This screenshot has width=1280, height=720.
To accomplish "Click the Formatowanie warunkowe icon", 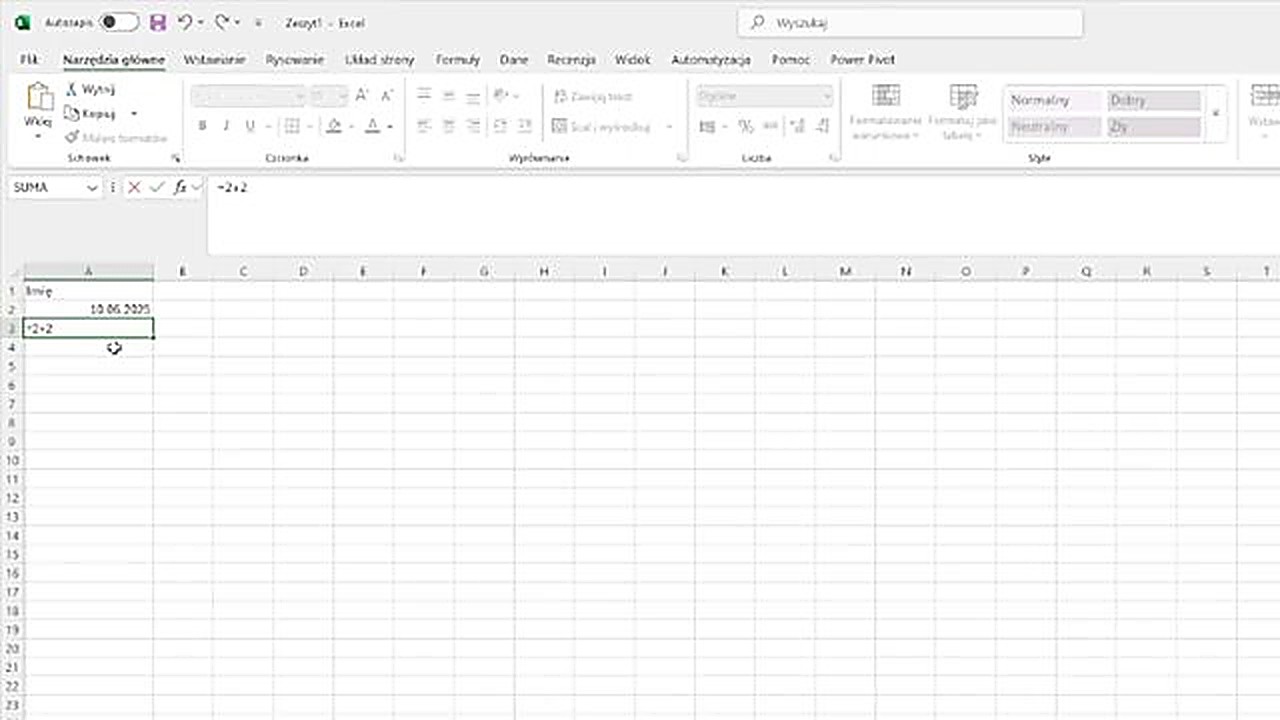I will click(885, 96).
